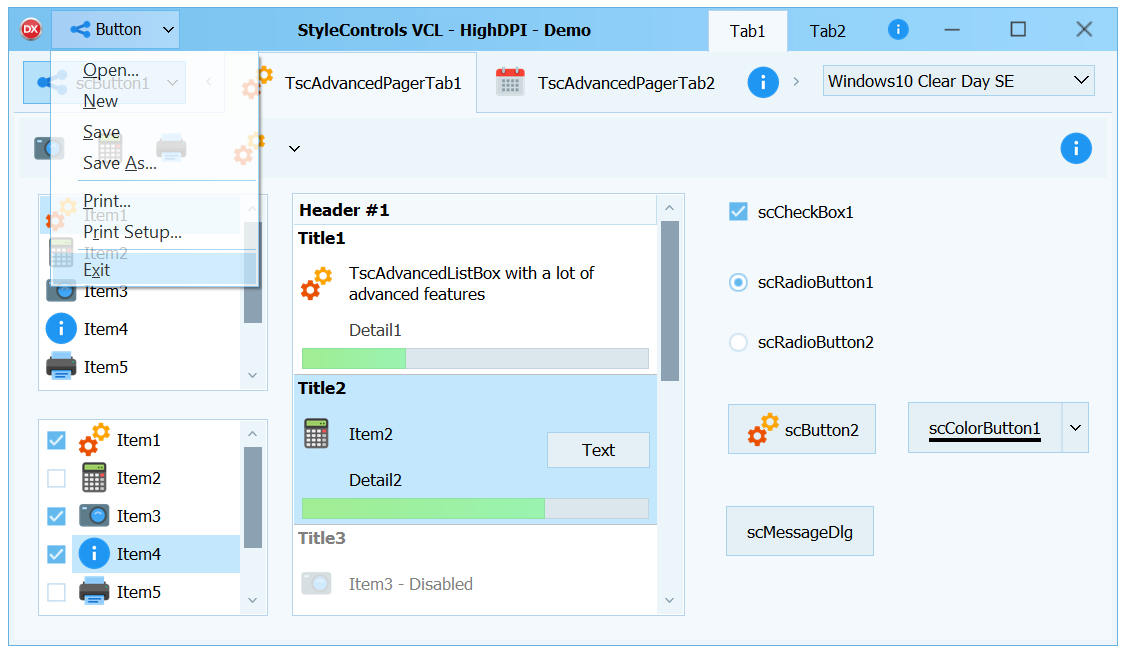The height and width of the screenshot is (651, 1125).
Task: Click the checklist scrollbar thumb
Action: [253, 497]
